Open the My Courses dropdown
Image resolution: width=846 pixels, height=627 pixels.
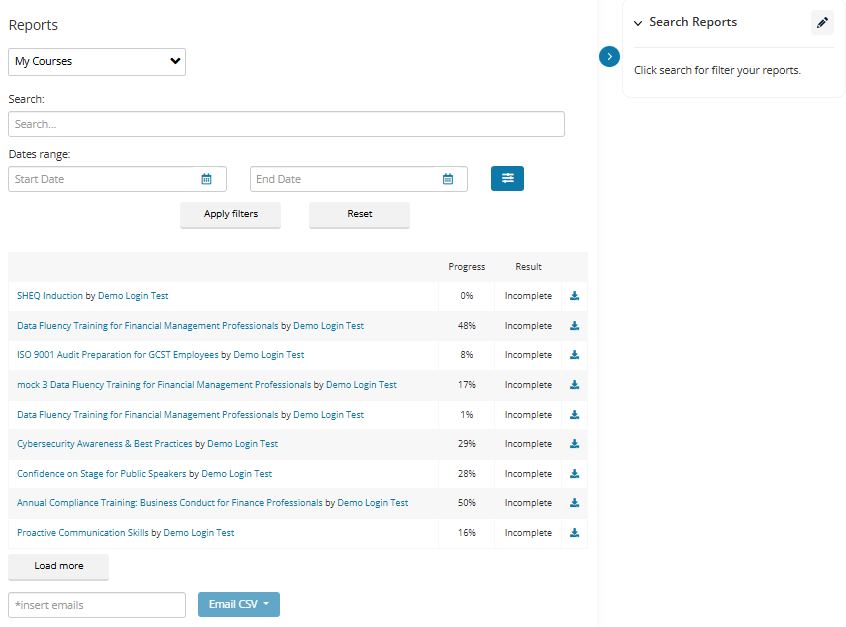point(97,62)
